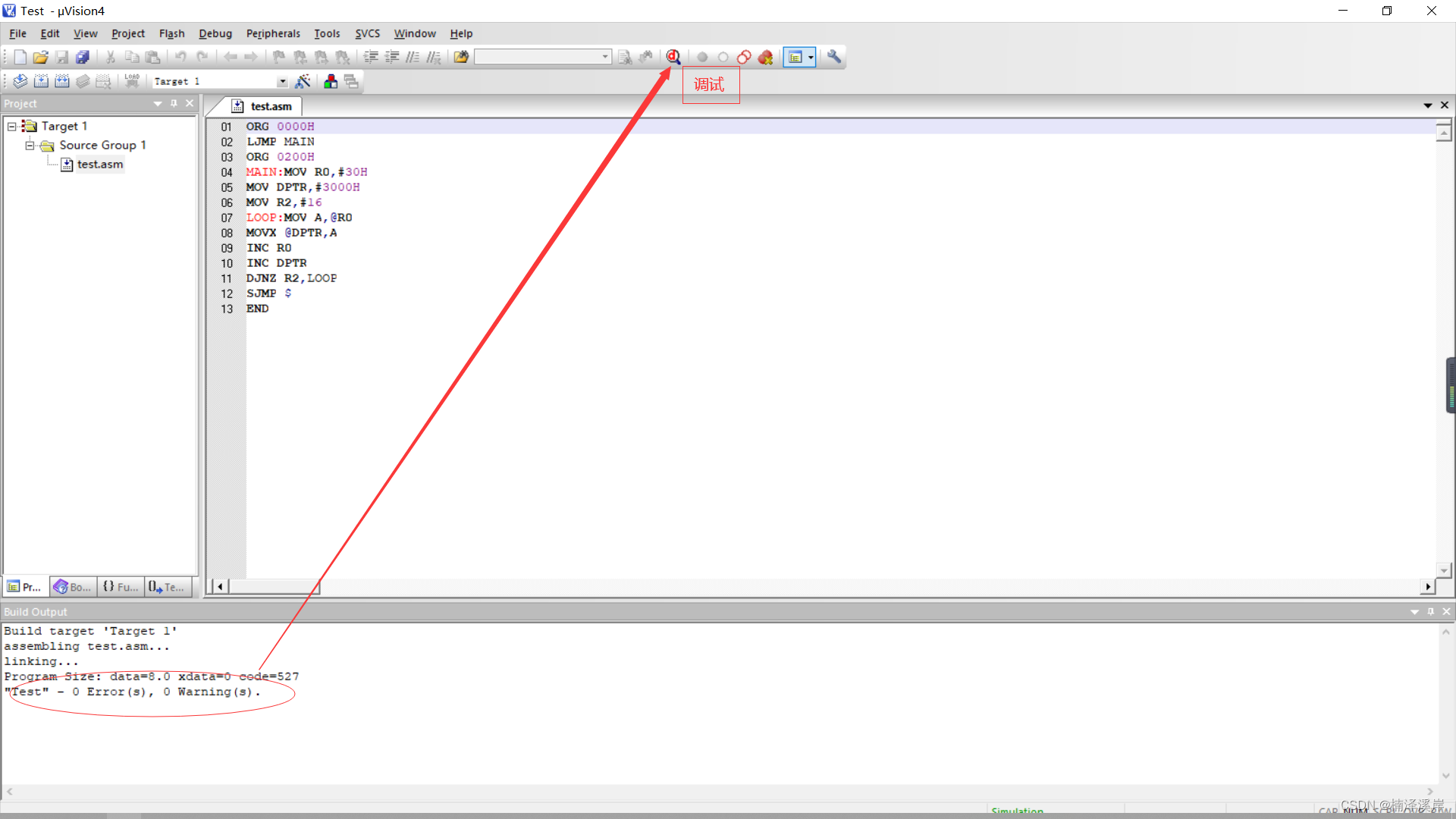The width and height of the screenshot is (1456, 819).
Task: Open the Debug menu
Action: click(215, 33)
